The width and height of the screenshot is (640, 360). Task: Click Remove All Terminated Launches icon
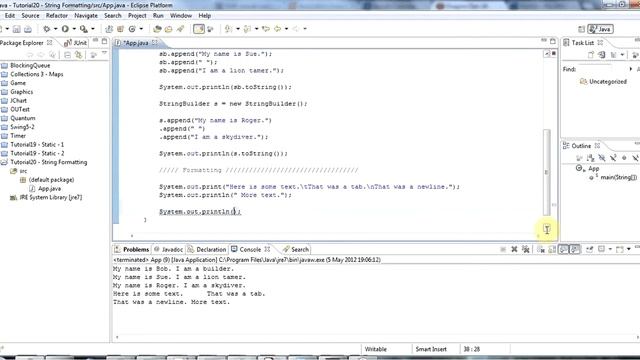coord(526,249)
